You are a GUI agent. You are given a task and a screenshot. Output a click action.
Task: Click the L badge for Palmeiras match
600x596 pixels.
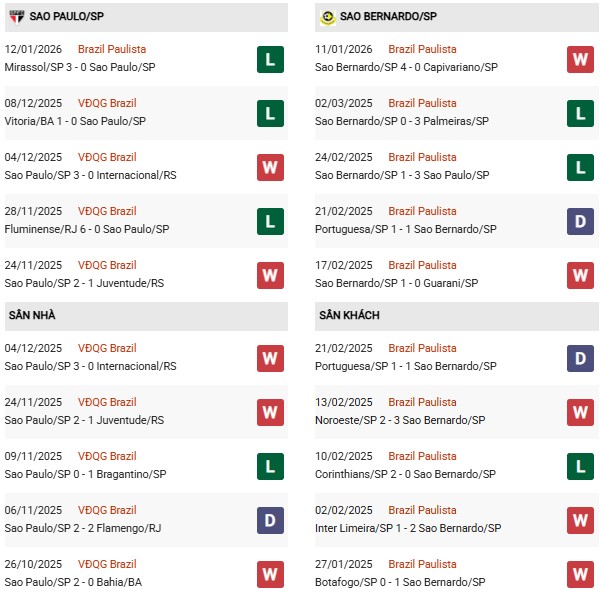tap(580, 113)
